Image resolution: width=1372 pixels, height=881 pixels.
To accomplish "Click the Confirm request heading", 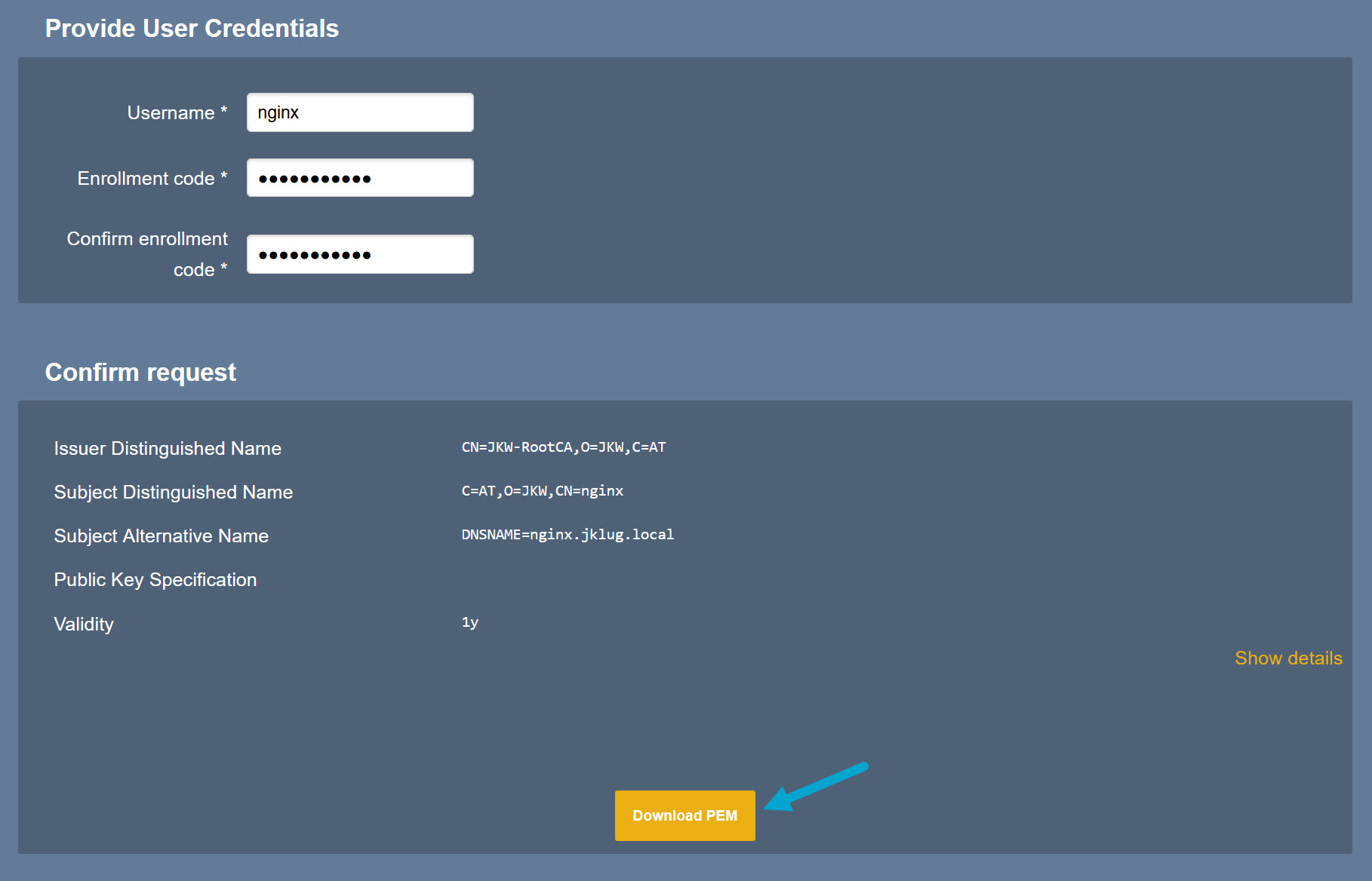I will click(140, 373).
